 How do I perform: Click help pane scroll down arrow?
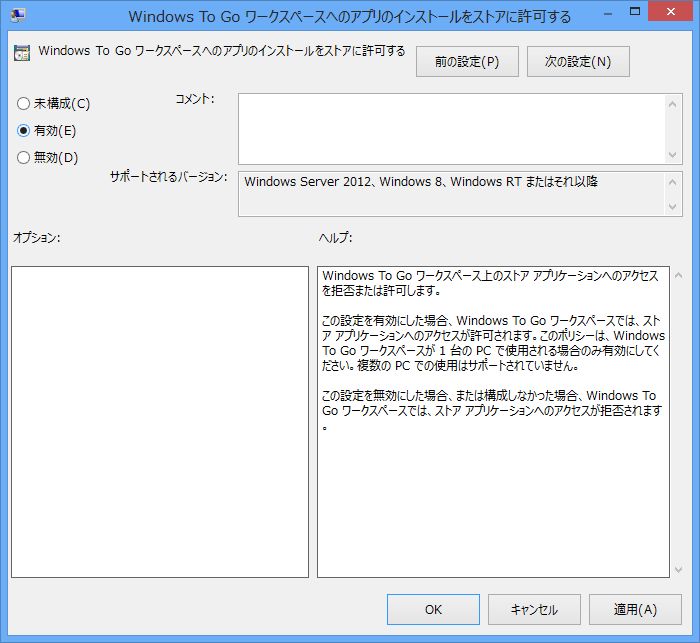pos(679,569)
